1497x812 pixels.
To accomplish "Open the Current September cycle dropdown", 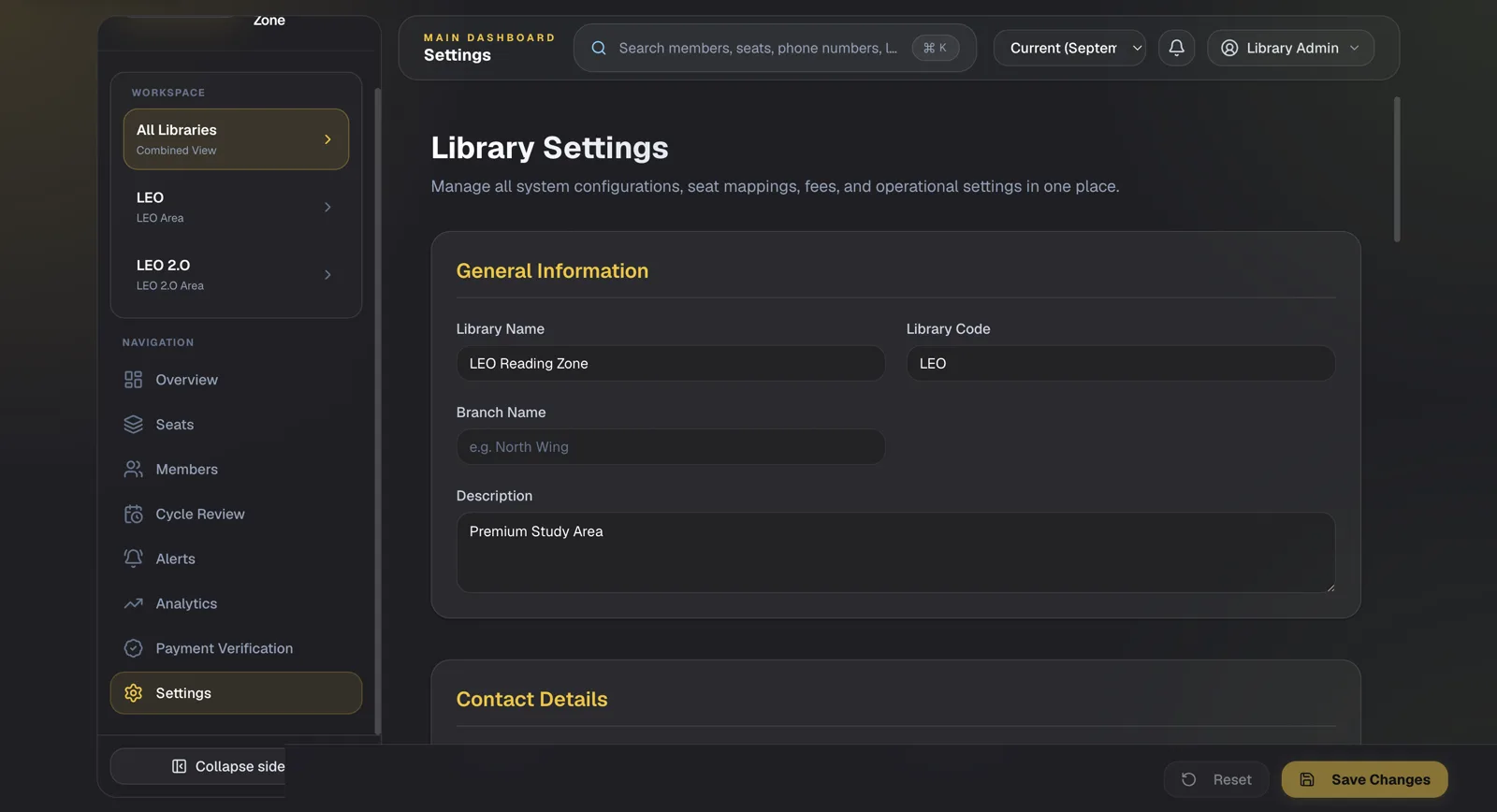I will pos(1069,48).
